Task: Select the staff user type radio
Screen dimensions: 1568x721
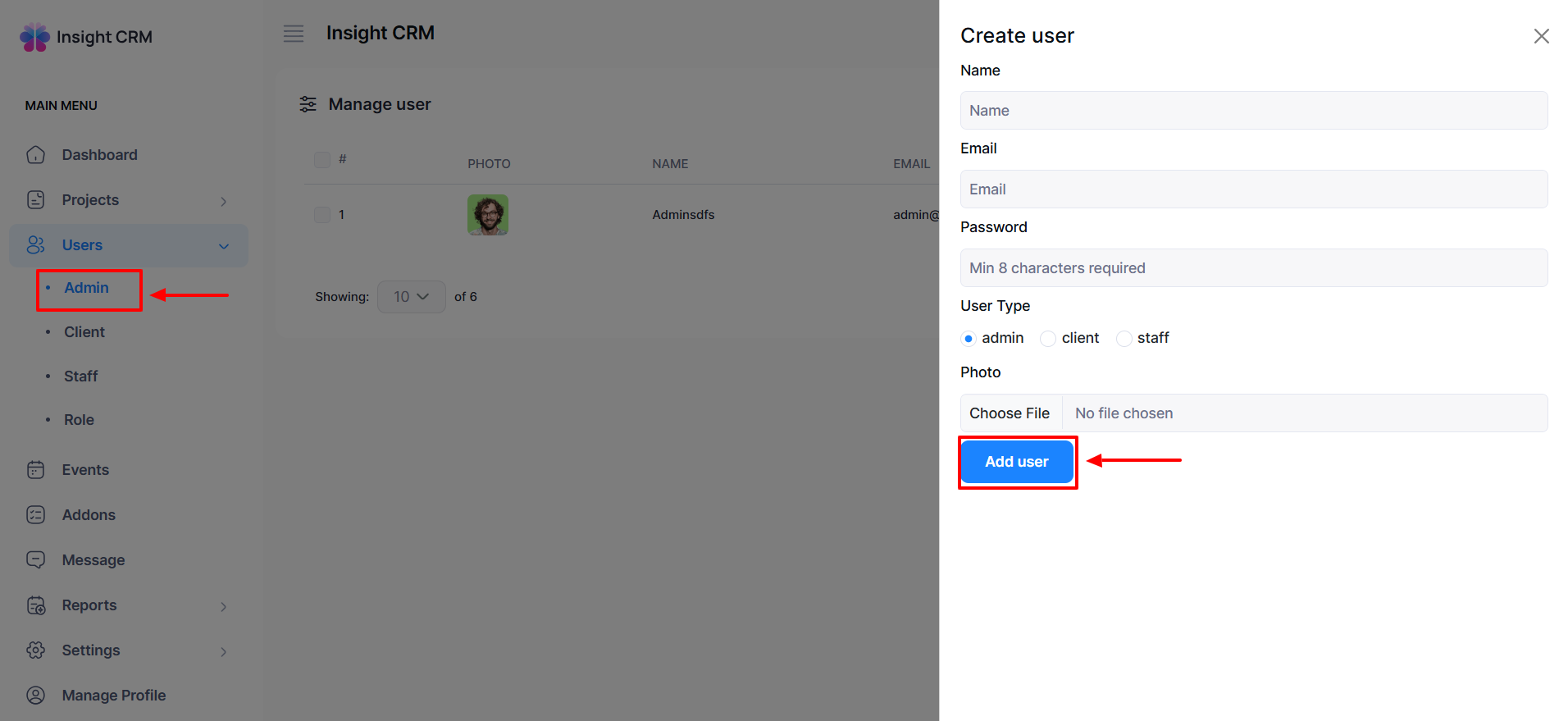Action: (x=1124, y=339)
